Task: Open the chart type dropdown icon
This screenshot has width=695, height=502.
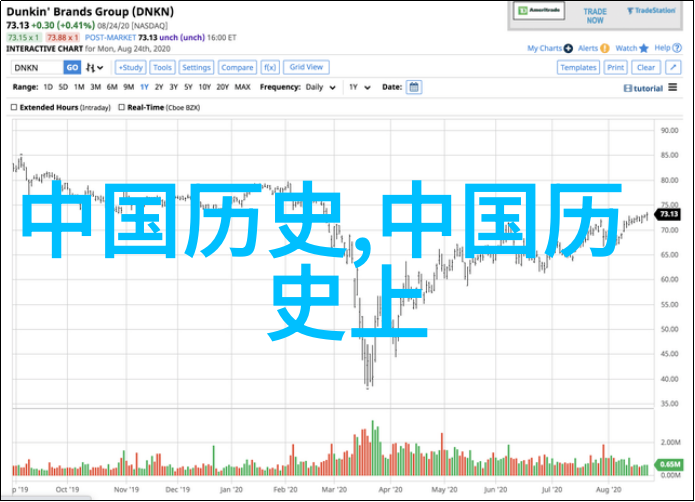Action: tap(94, 68)
